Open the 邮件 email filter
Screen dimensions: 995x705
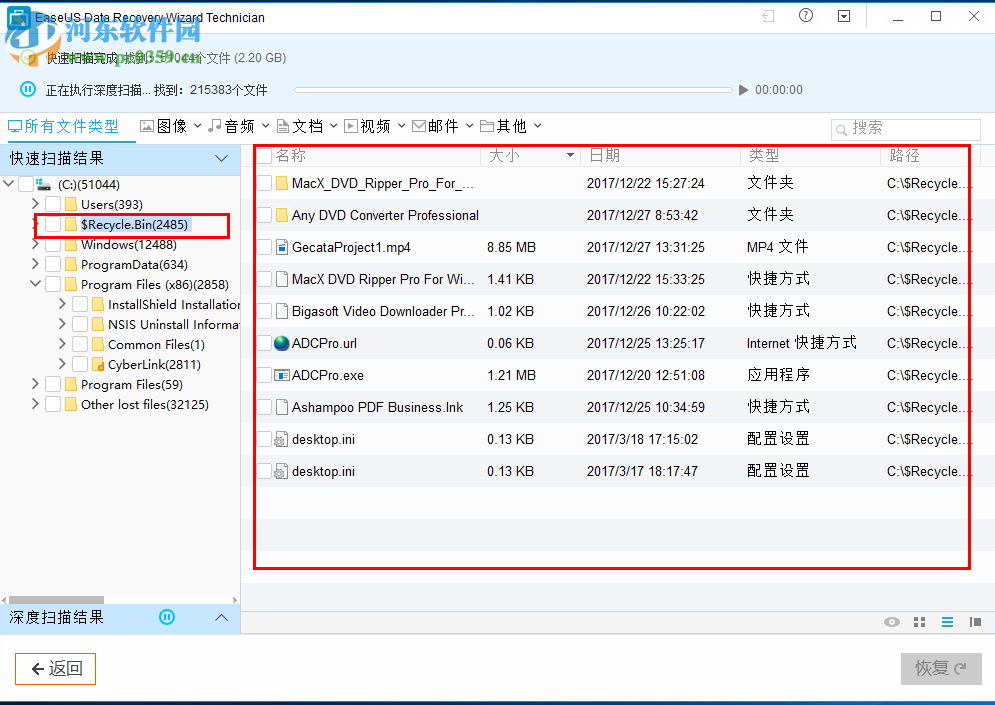[441, 125]
